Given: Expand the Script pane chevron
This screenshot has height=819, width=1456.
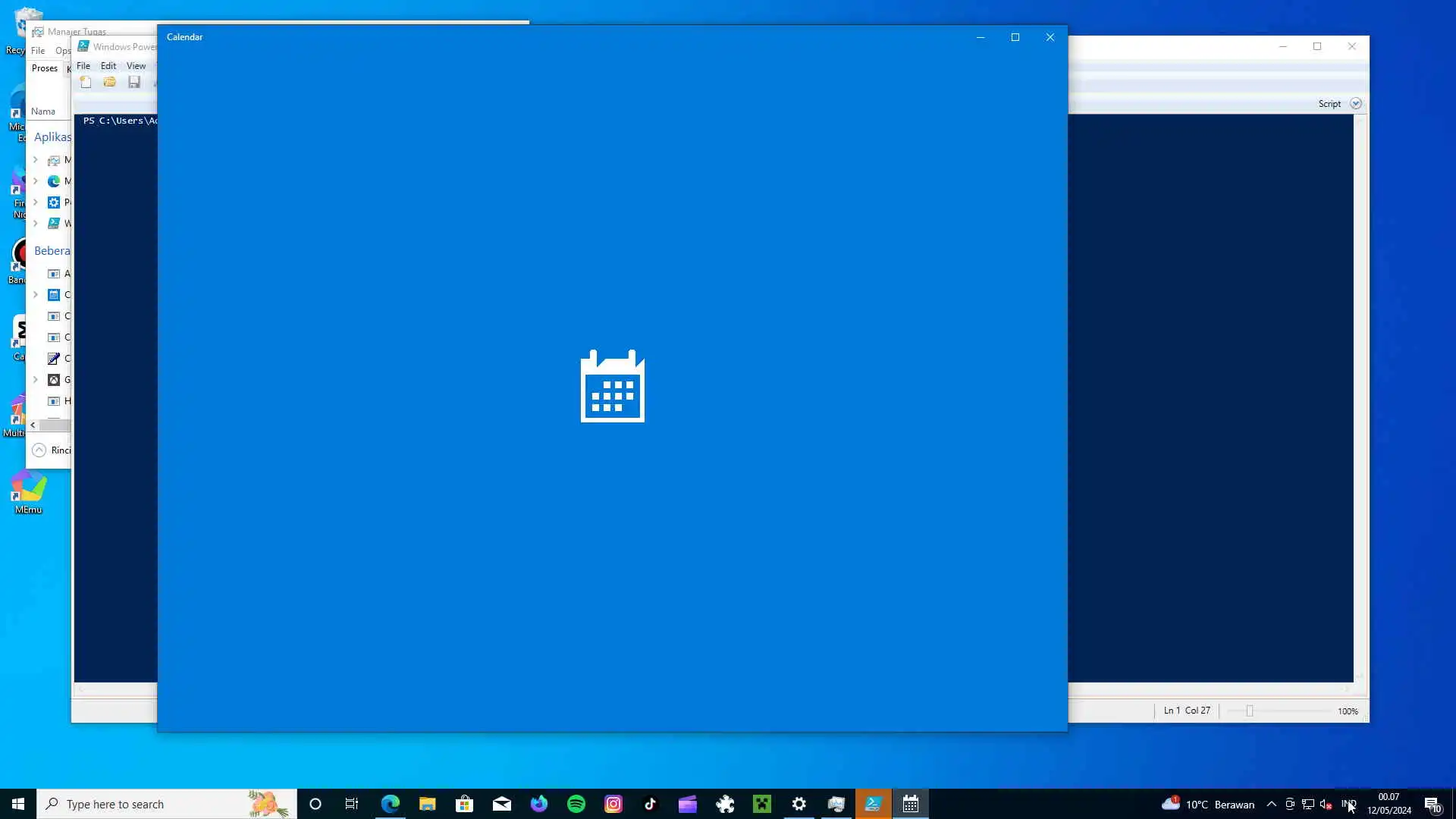Looking at the screenshot, I should 1356,104.
